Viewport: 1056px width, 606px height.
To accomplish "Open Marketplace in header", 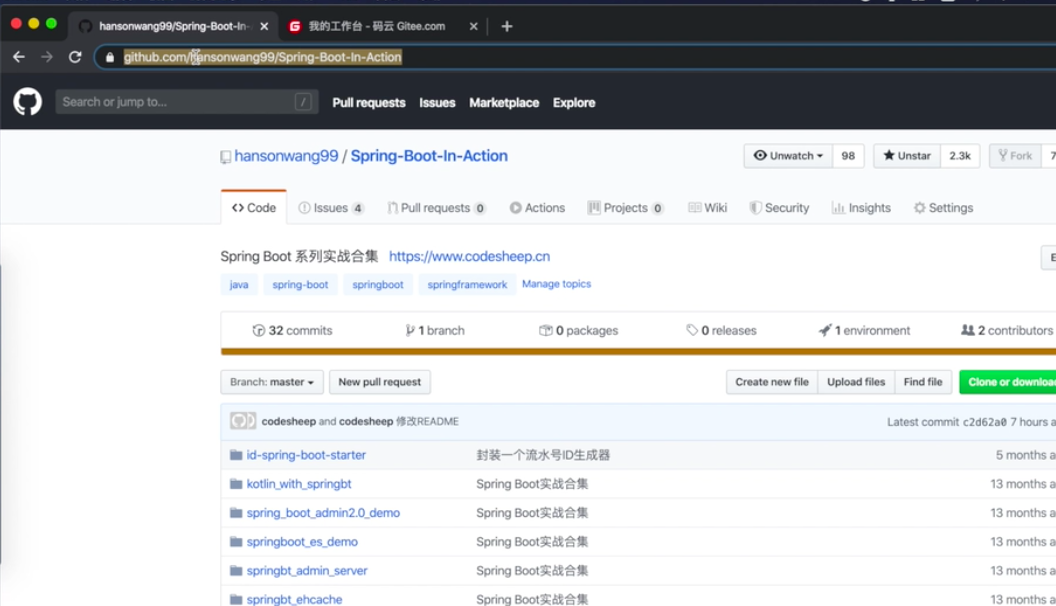I will (x=504, y=103).
